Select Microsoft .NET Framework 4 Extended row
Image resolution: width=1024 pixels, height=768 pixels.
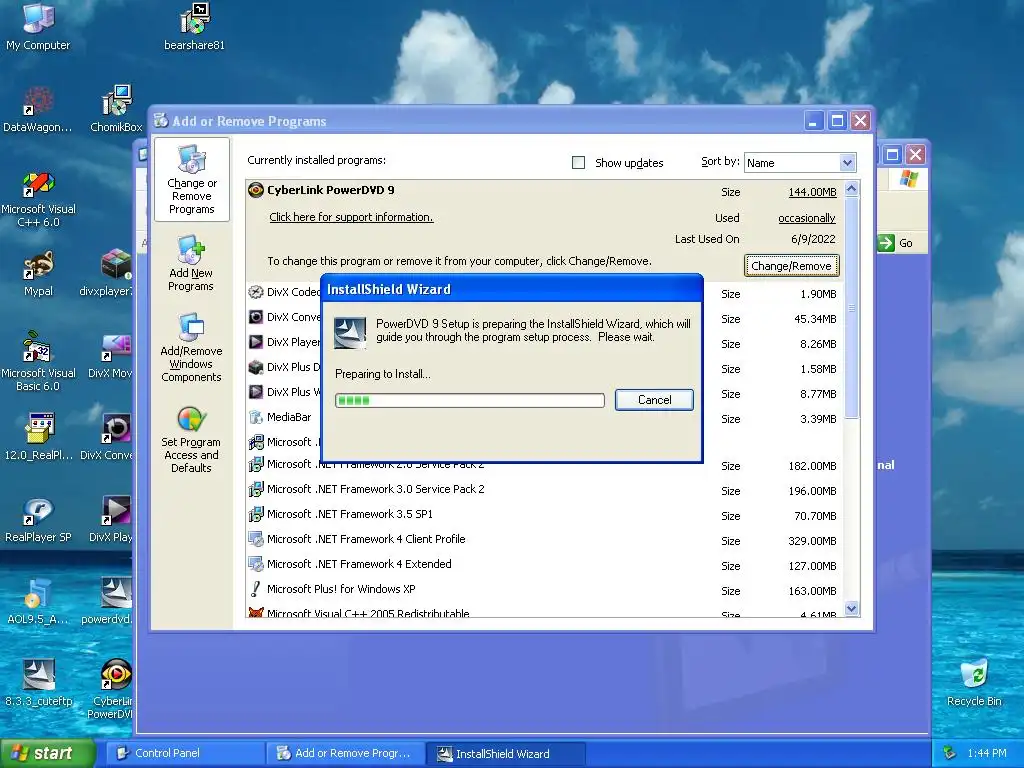click(x=545, y=565)
